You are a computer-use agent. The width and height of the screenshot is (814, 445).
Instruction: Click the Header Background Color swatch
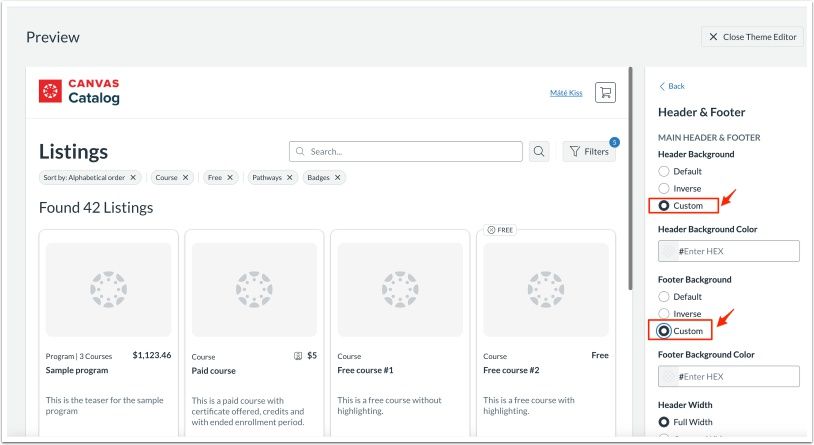tap(668, 251)
